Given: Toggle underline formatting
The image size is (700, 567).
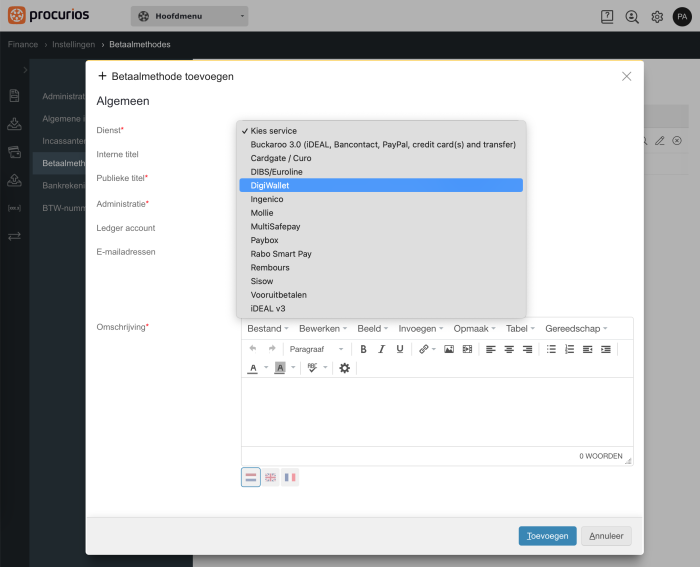Looking at the screenshot, I should tap(400, 349).
